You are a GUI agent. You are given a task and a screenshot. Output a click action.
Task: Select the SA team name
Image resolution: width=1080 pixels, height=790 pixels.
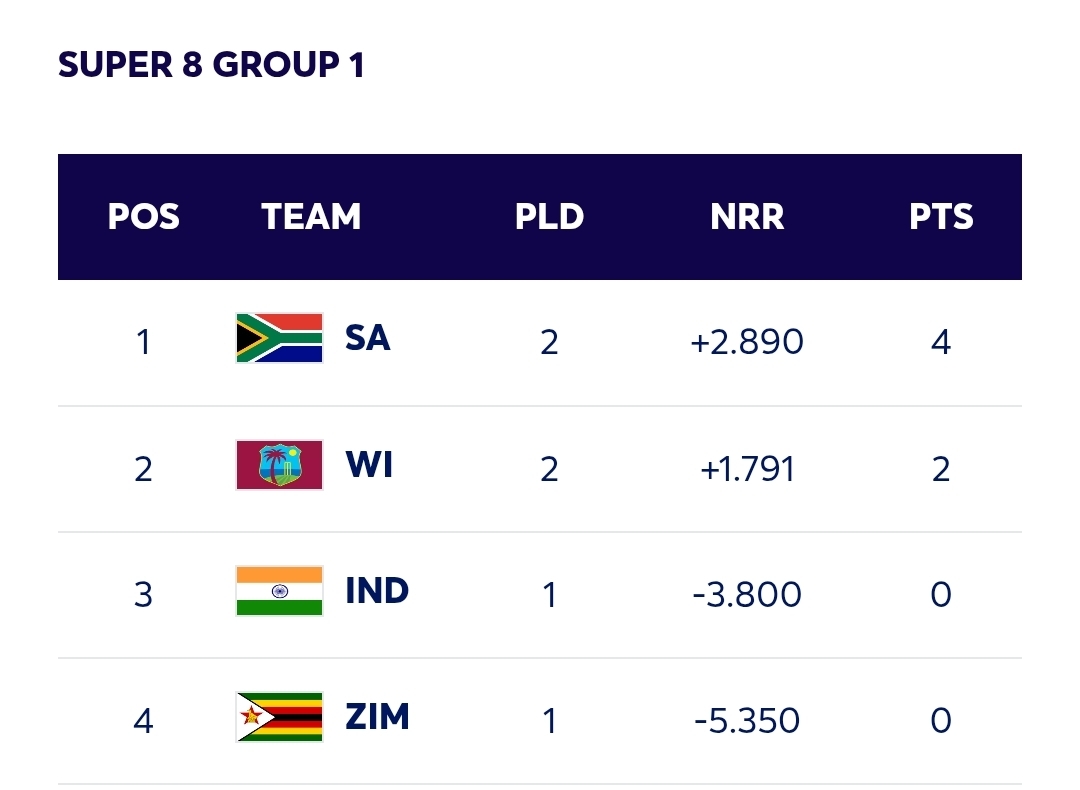click(367, 338)
